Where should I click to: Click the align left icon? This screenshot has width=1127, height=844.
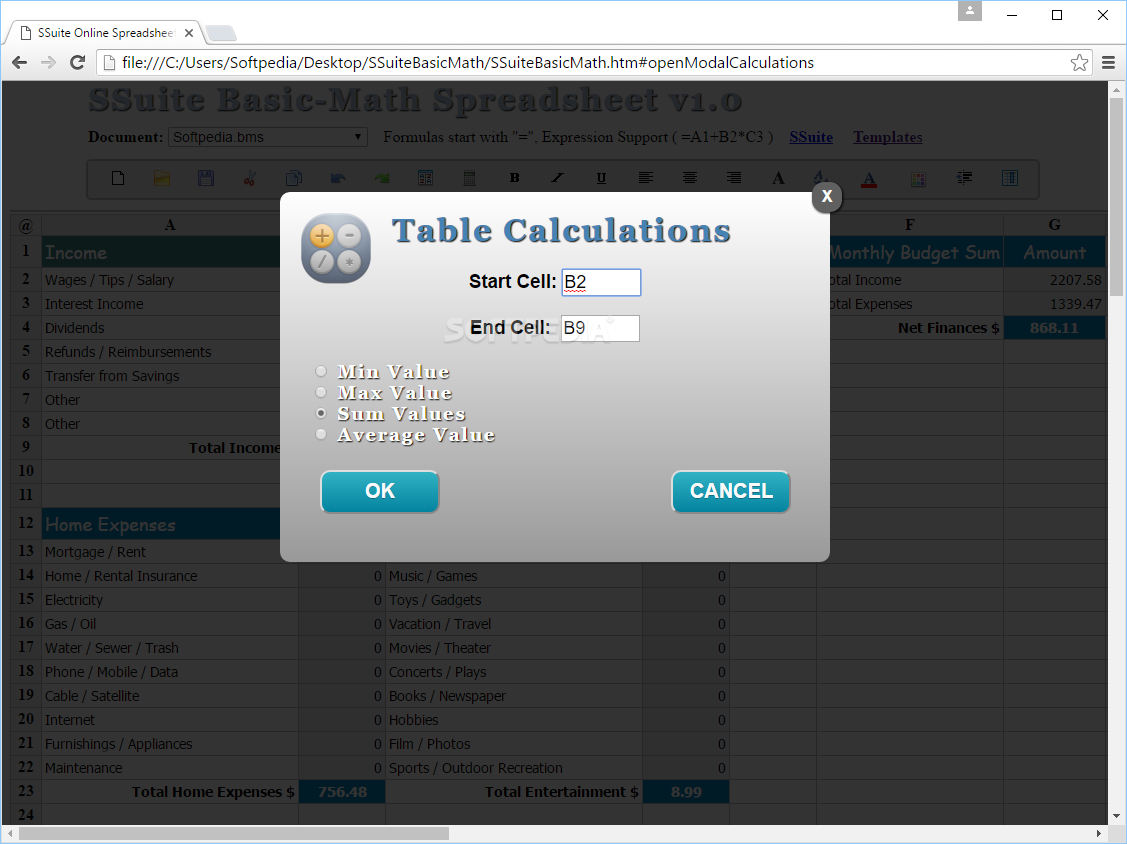pyautogui.click(x=645, y=178)
